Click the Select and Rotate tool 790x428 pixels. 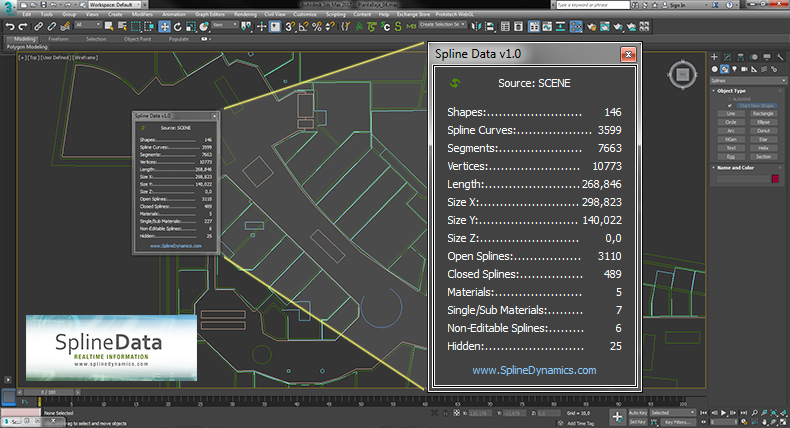(x=177, y=26)
